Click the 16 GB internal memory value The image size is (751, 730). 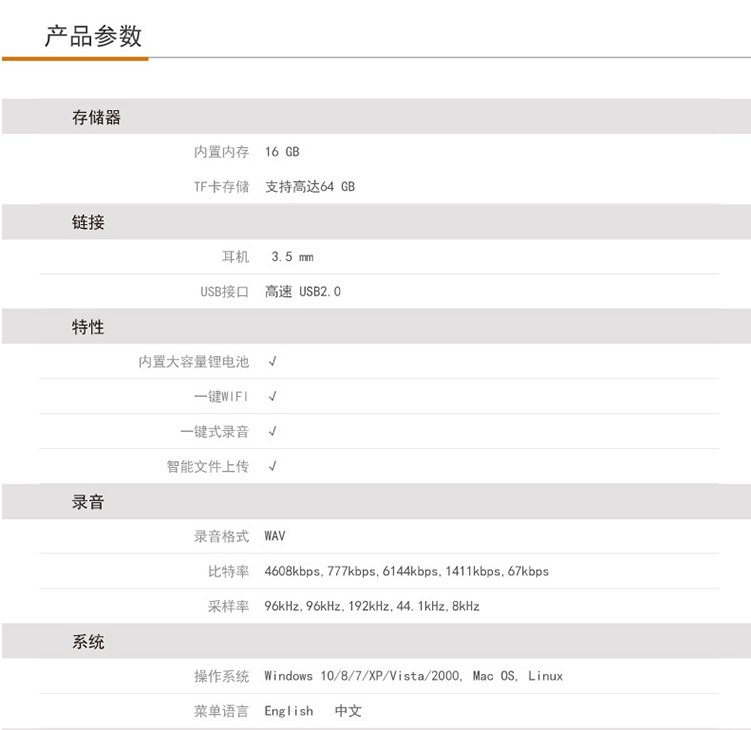click(282, 152)
